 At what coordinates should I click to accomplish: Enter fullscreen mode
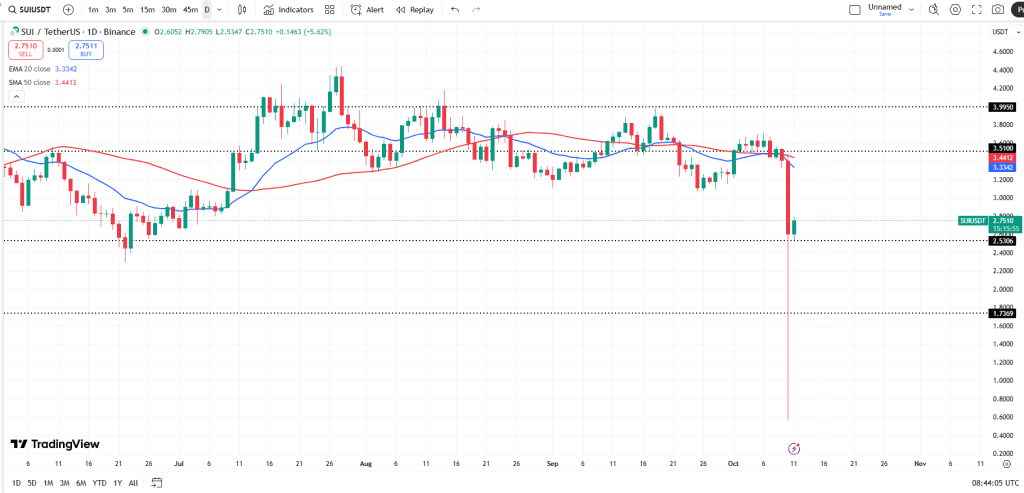976,9
